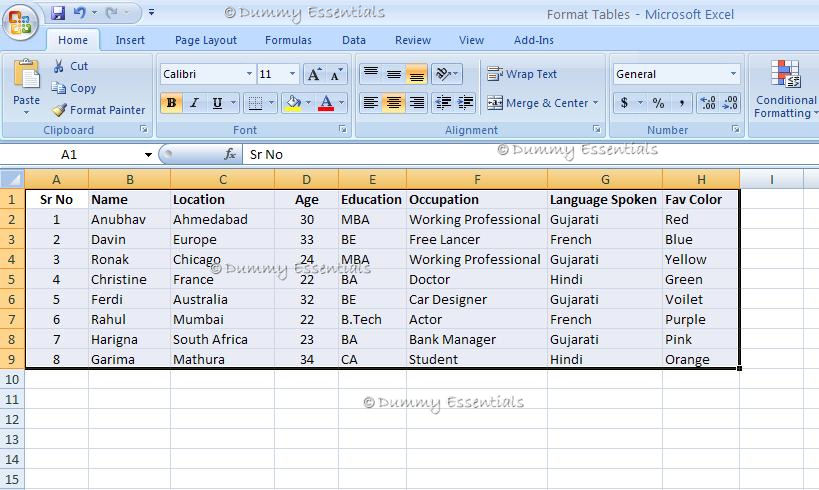
Task: Open the Add-Ins tab
Action: tap(533, 40)
